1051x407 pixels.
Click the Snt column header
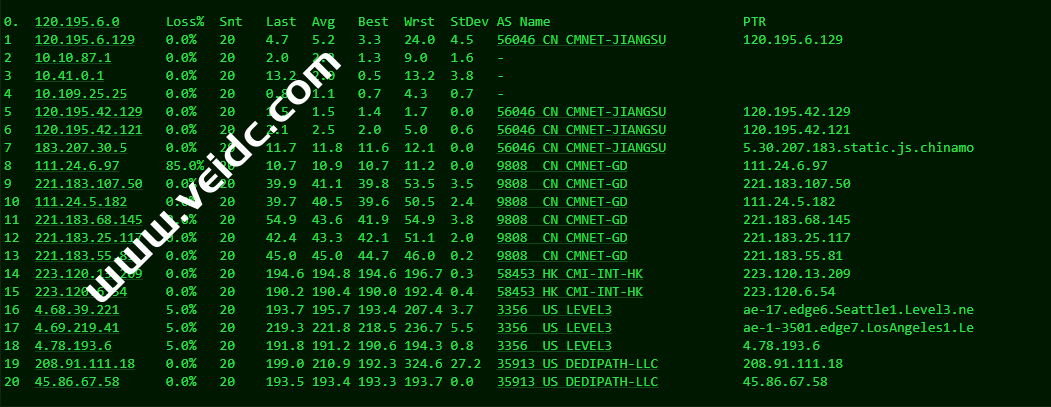[x=231, y=22]
